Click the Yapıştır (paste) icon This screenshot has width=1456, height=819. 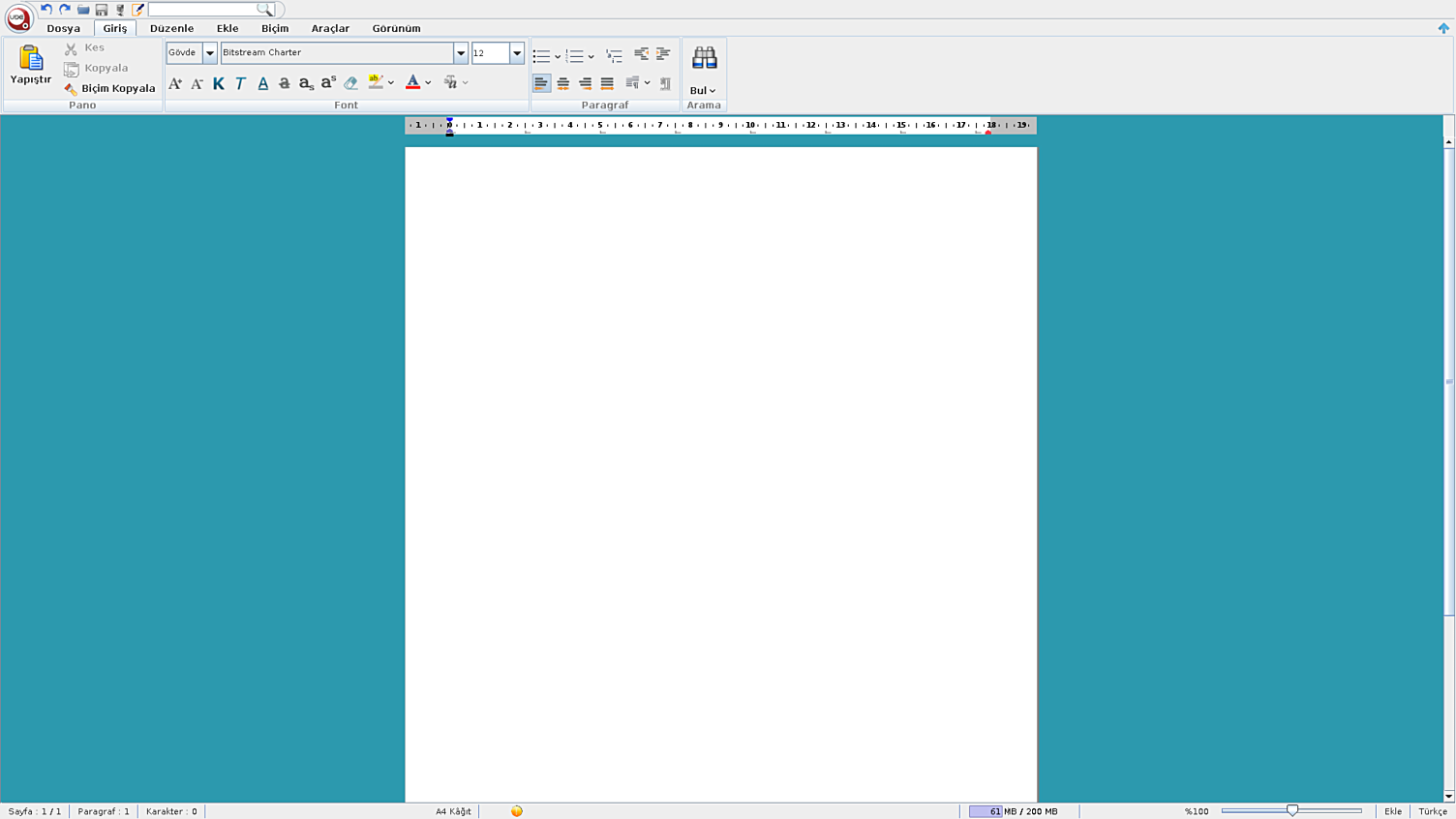point(30,60)
